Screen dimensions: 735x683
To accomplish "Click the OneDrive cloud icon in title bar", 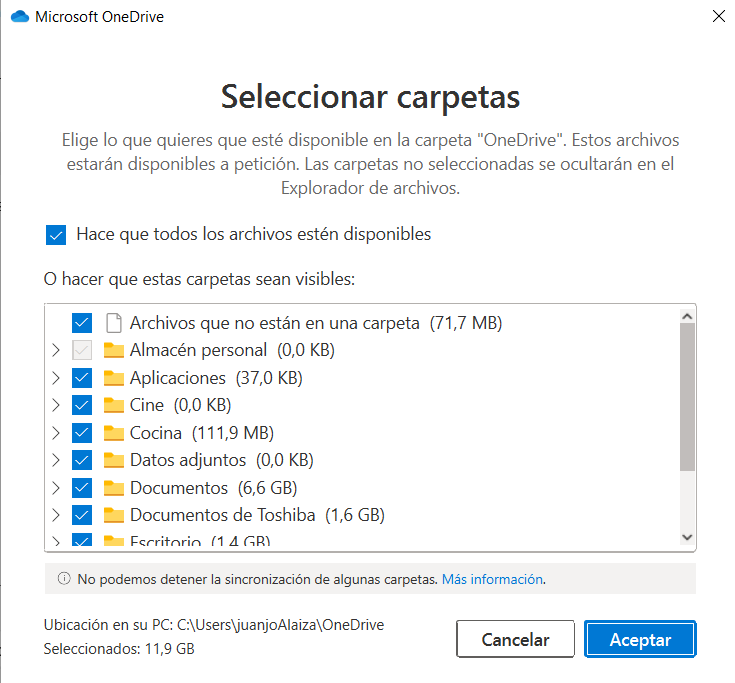I will coord(20,16).
